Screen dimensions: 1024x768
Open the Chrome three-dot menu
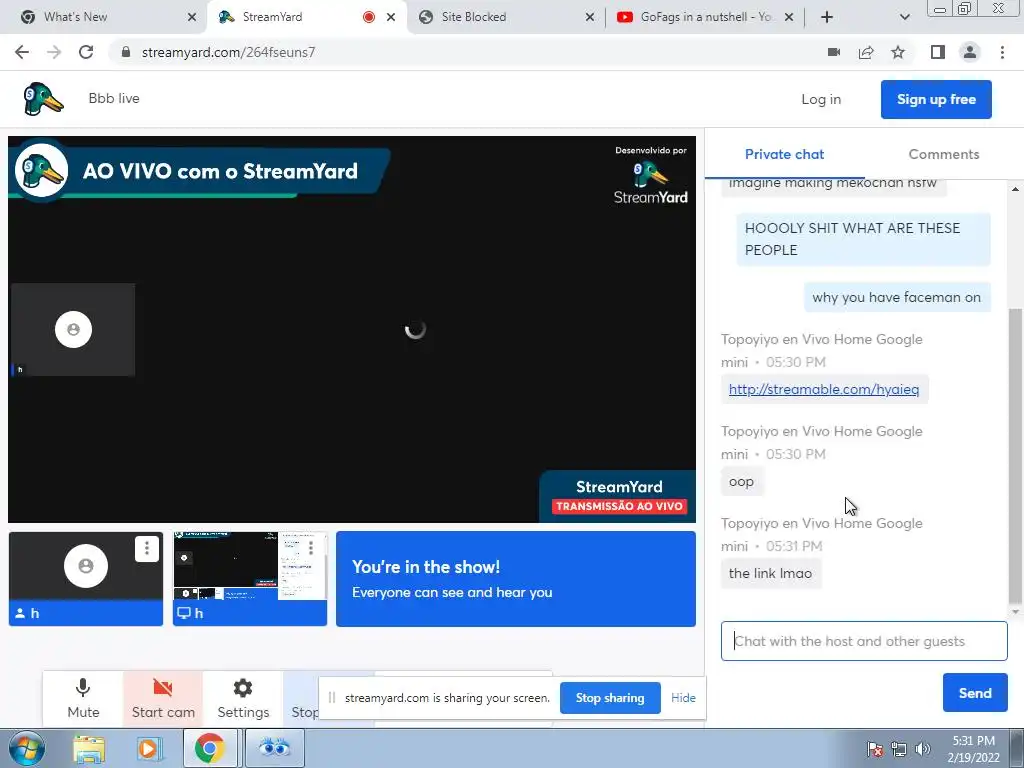pos(1002,52)
